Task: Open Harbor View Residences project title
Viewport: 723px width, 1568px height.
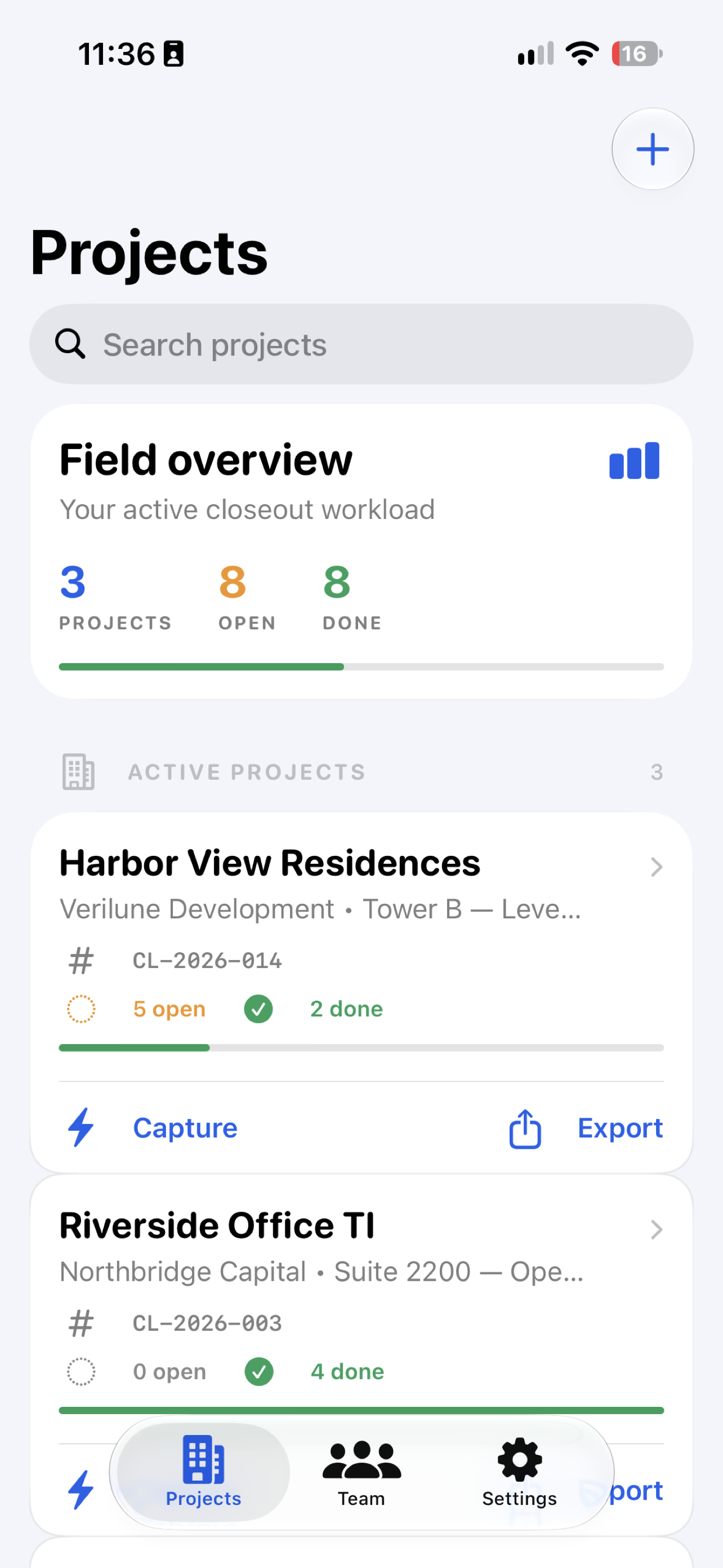Action: point(270,863)
